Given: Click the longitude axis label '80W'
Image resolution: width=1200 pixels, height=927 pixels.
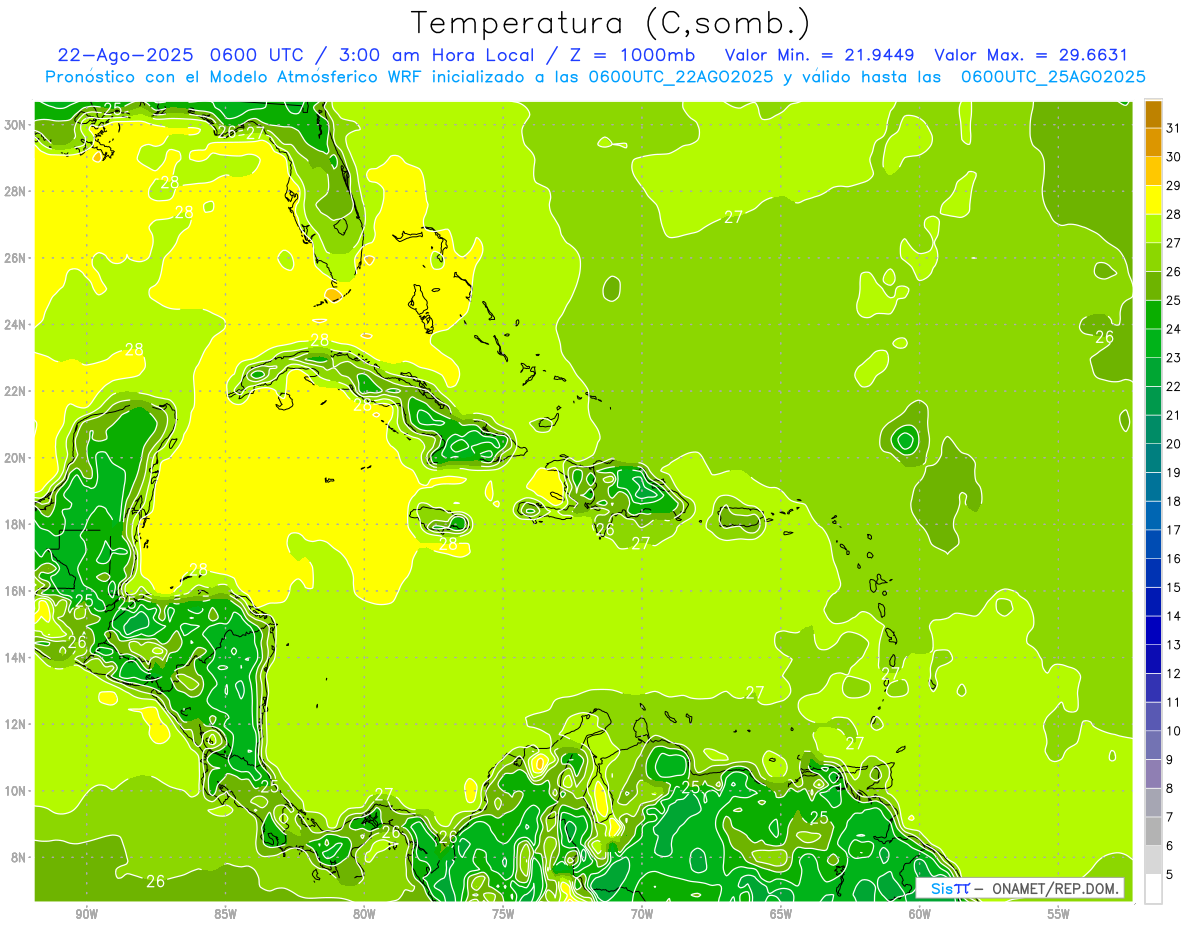Looking at the screenshot, I should tap(364, 914).
